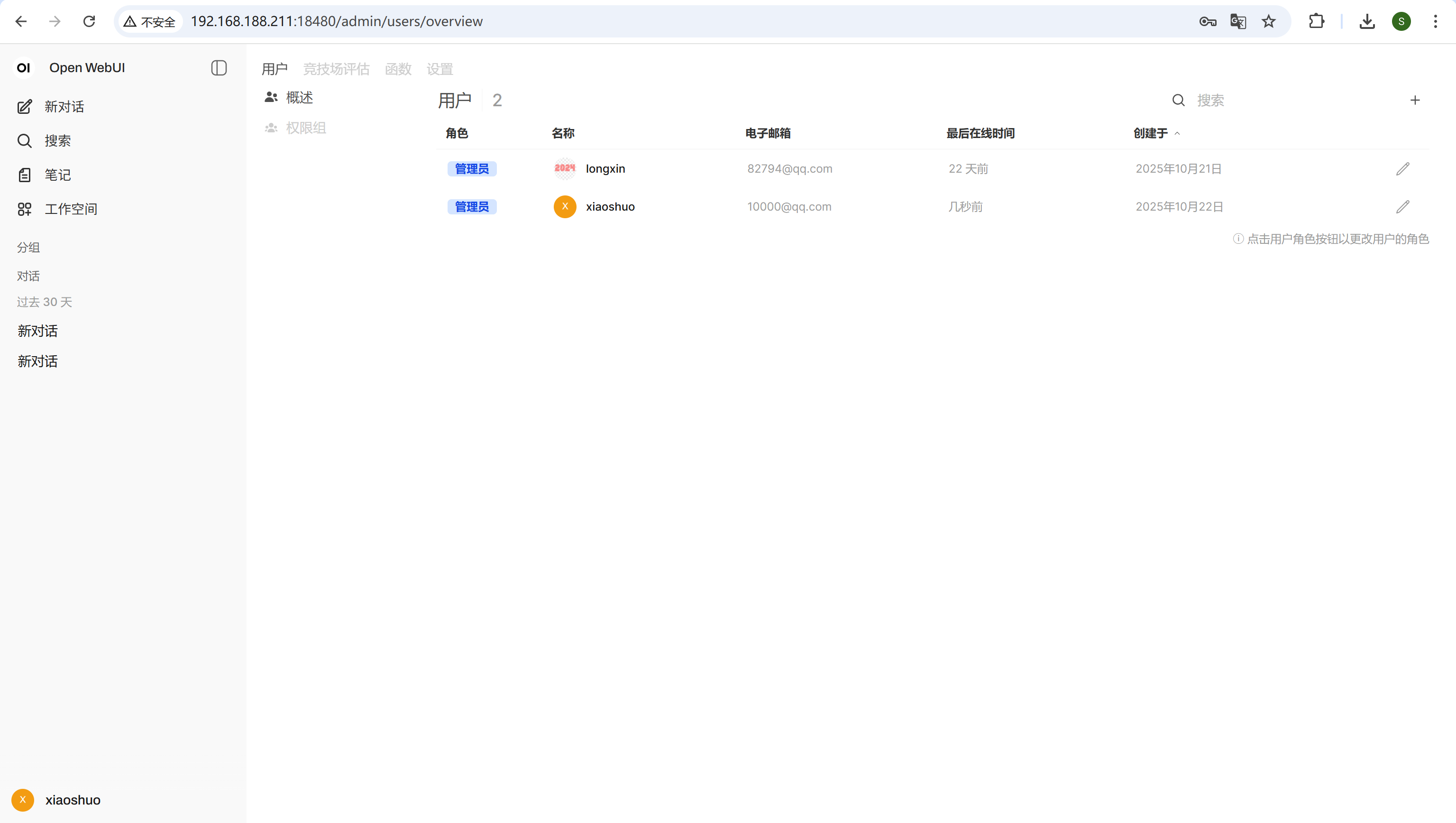Toggle xiaoshuo's 管理员 role badge
Viewport: 1456px width, 823px height.
471,206
